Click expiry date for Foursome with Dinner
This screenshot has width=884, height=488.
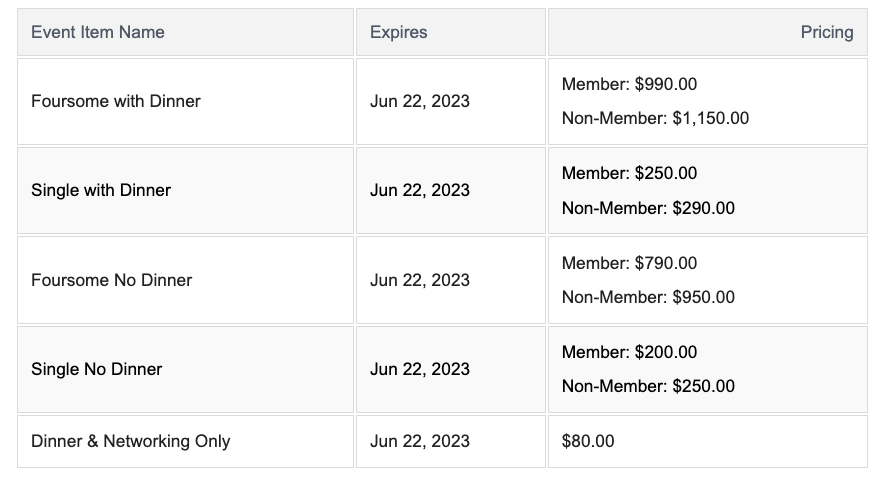point(419,101)
